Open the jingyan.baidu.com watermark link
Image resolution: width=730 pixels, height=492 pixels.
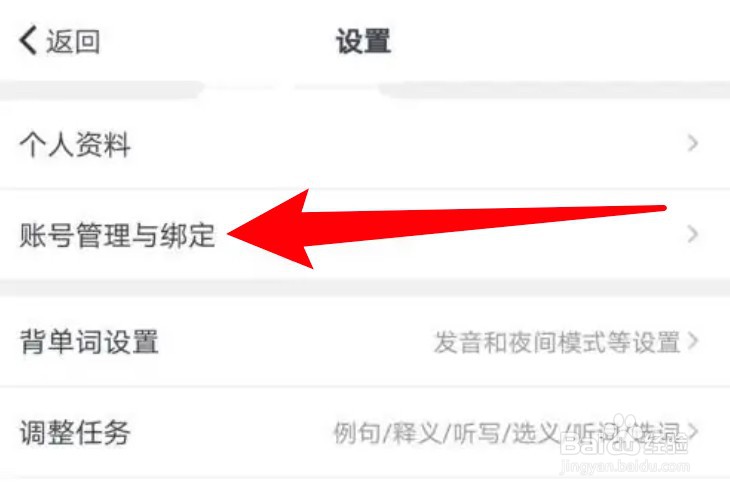[x=625, y=466]
